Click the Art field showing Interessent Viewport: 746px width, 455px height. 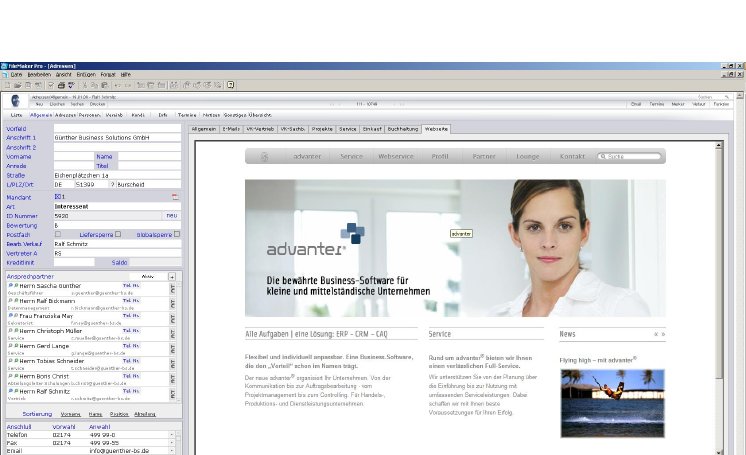click(x=117, y=207)
